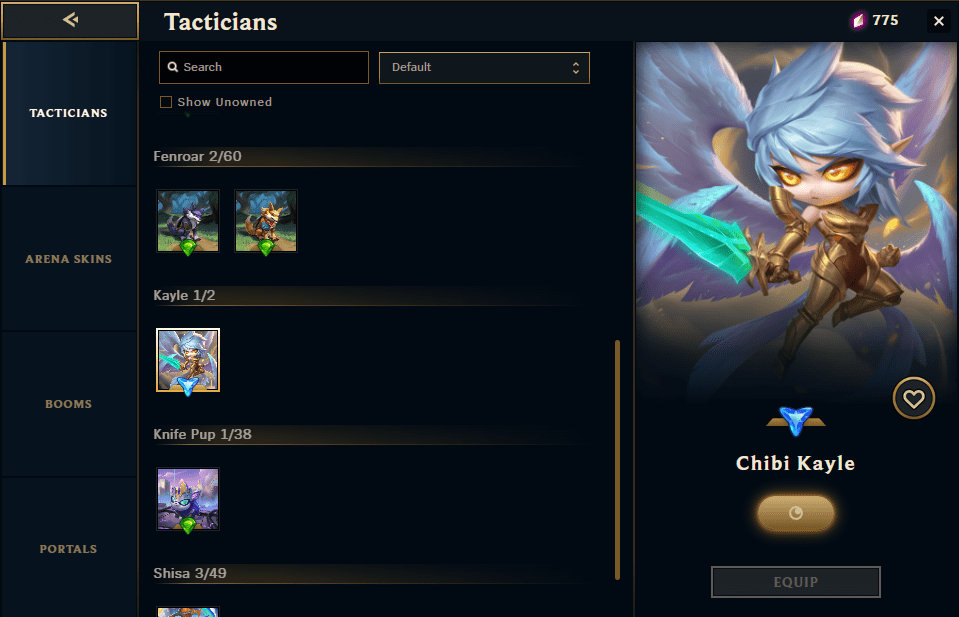The width and height of the screenshot is (959, 617).
Task: Choose the Chibi Kayle thumbnail
Action: tap(188, 360)
